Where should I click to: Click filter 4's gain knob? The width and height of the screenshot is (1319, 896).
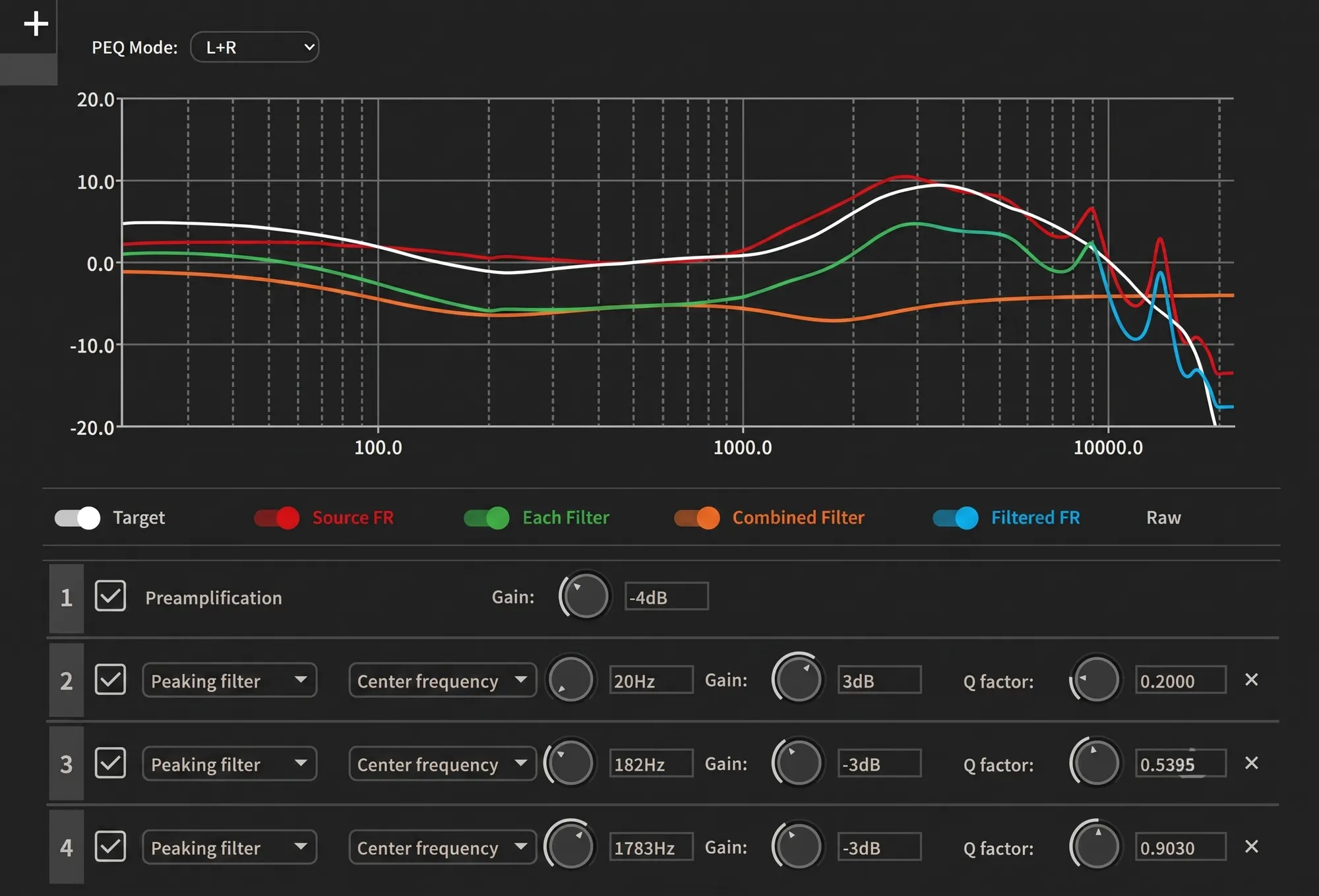point(798,847)
